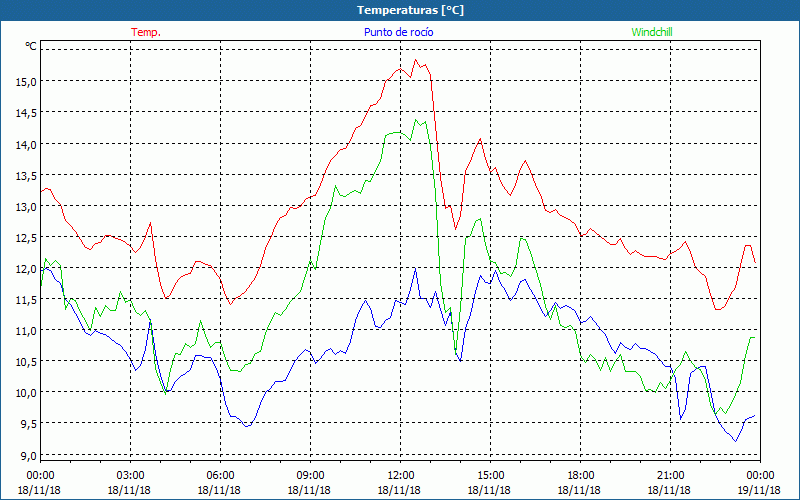Click the "Temperaturas [°C]" chart title

[410, 10]
